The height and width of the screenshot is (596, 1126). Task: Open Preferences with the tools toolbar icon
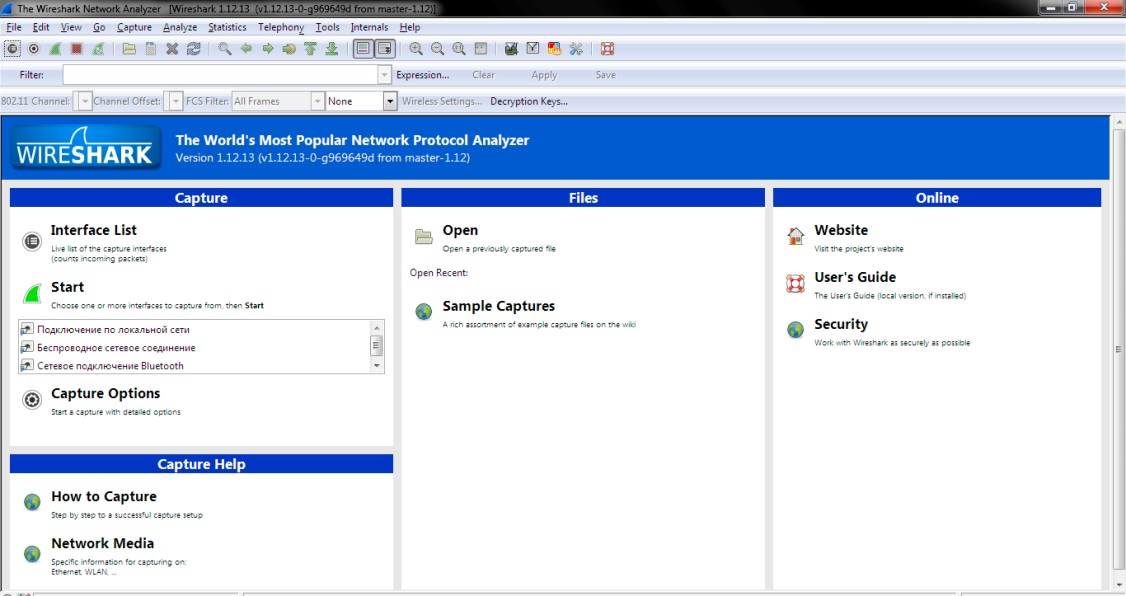[x=576, y=49]
